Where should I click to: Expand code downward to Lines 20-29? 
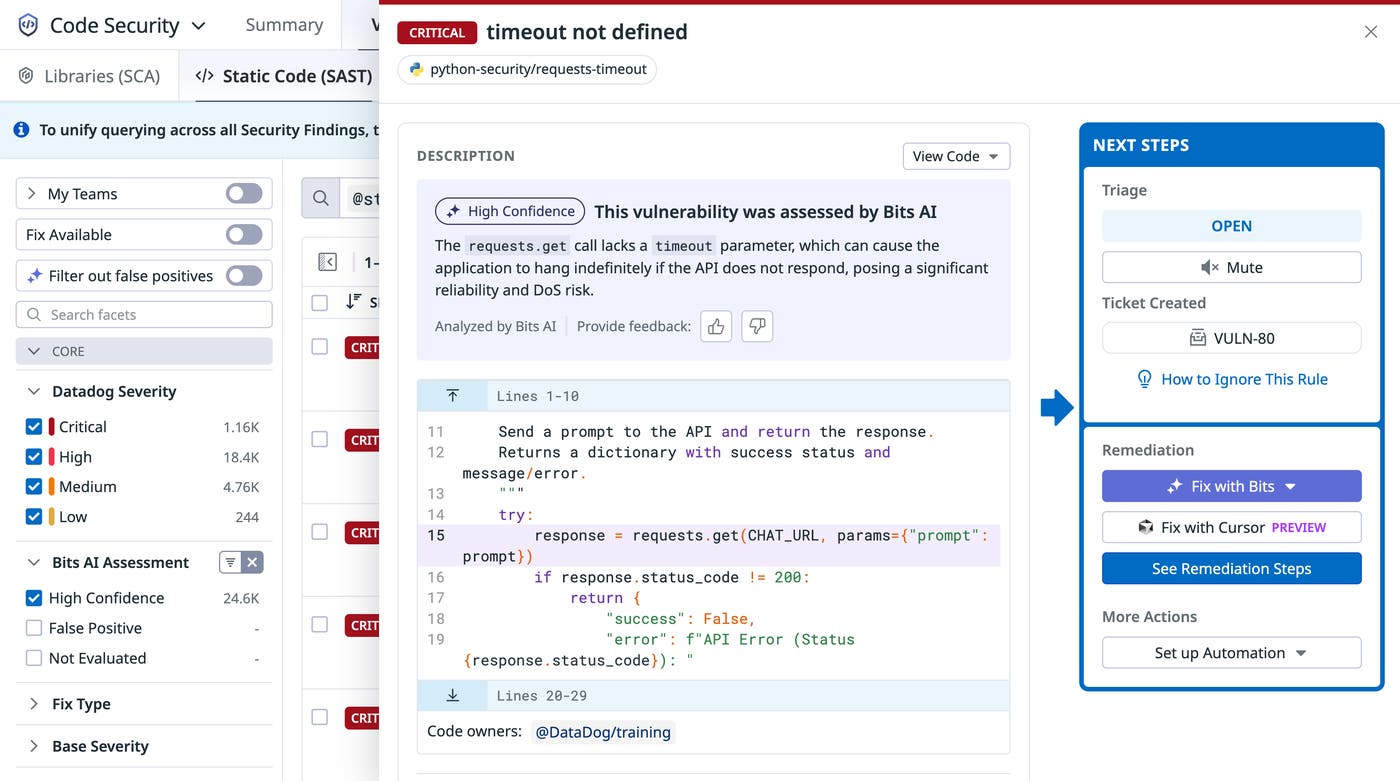point(452,695)
